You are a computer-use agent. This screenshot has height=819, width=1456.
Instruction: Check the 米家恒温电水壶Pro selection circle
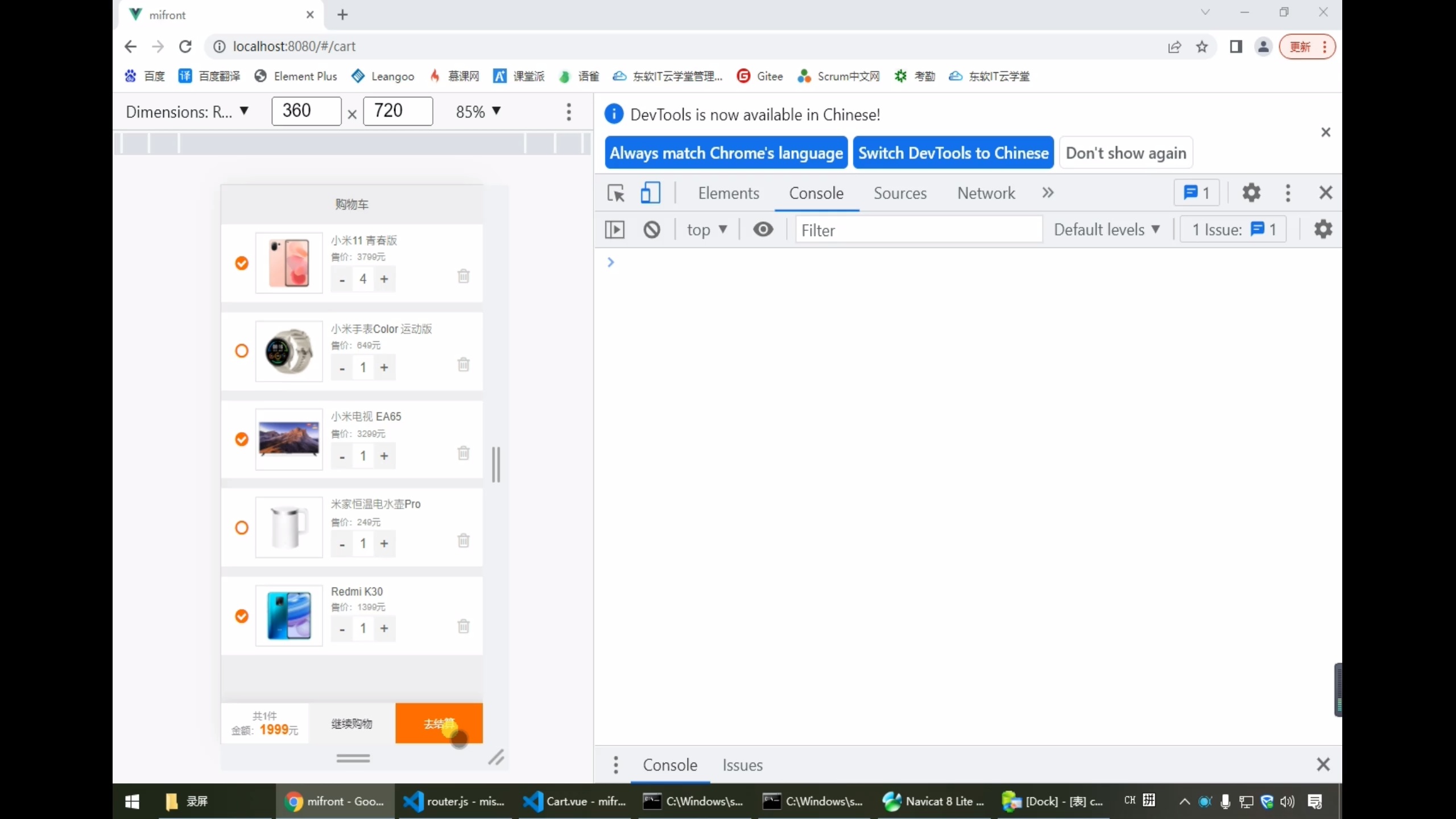pyautogui.click(x=242, y=528)
